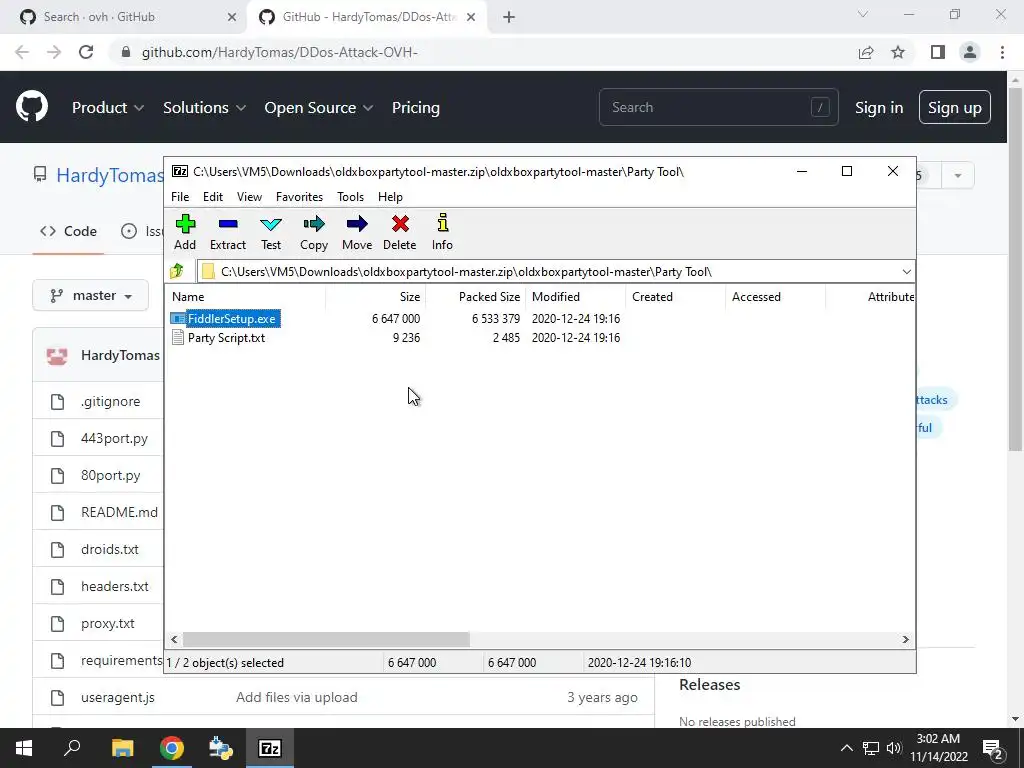Open the 80port.py file link

point(110,475)
